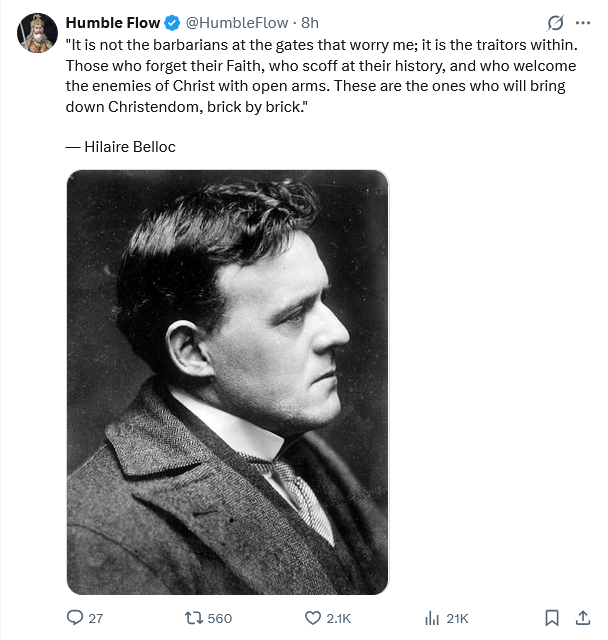Image resolution: width=608 pixels, height=640 pixels.
Task: Like the post with the heart icon
Action: coord(313,618)
